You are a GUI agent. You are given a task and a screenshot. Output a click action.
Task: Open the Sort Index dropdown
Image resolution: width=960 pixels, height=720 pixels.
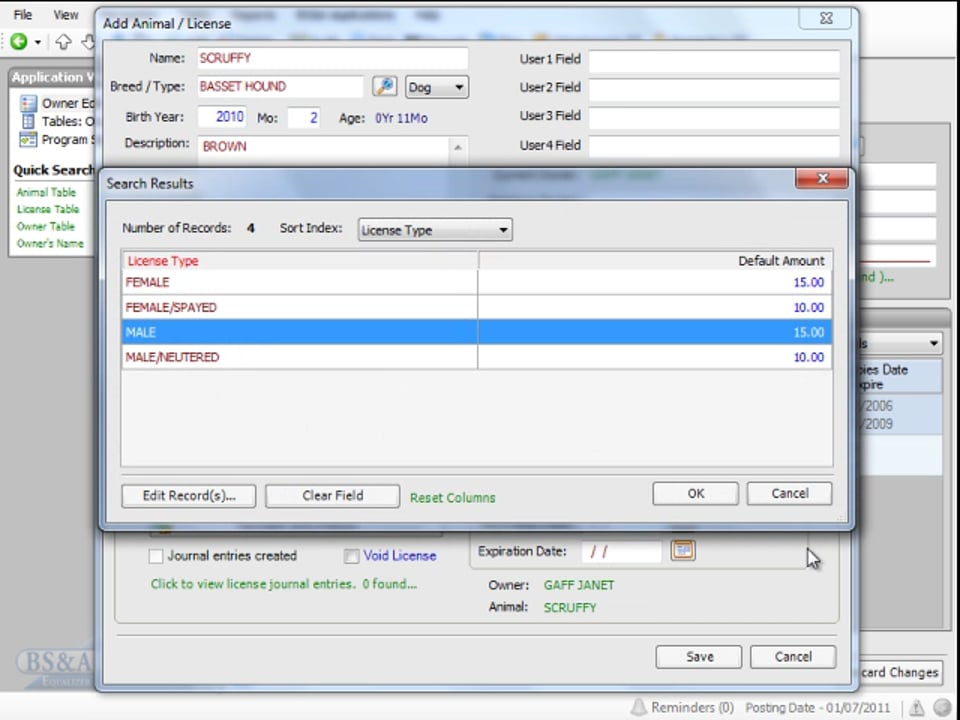point(435,230)
